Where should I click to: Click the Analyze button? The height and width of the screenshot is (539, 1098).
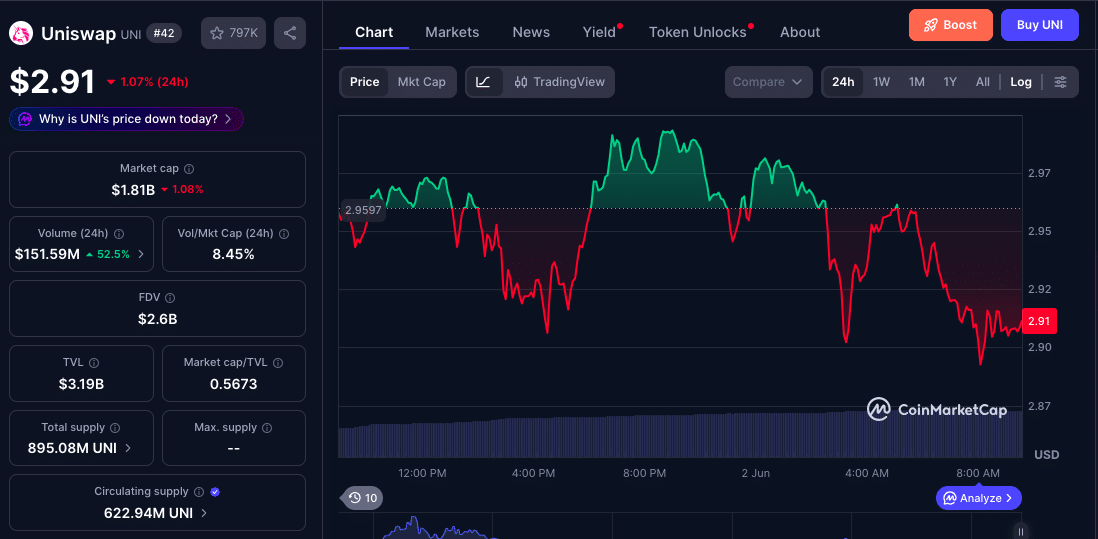click(978, 498)
